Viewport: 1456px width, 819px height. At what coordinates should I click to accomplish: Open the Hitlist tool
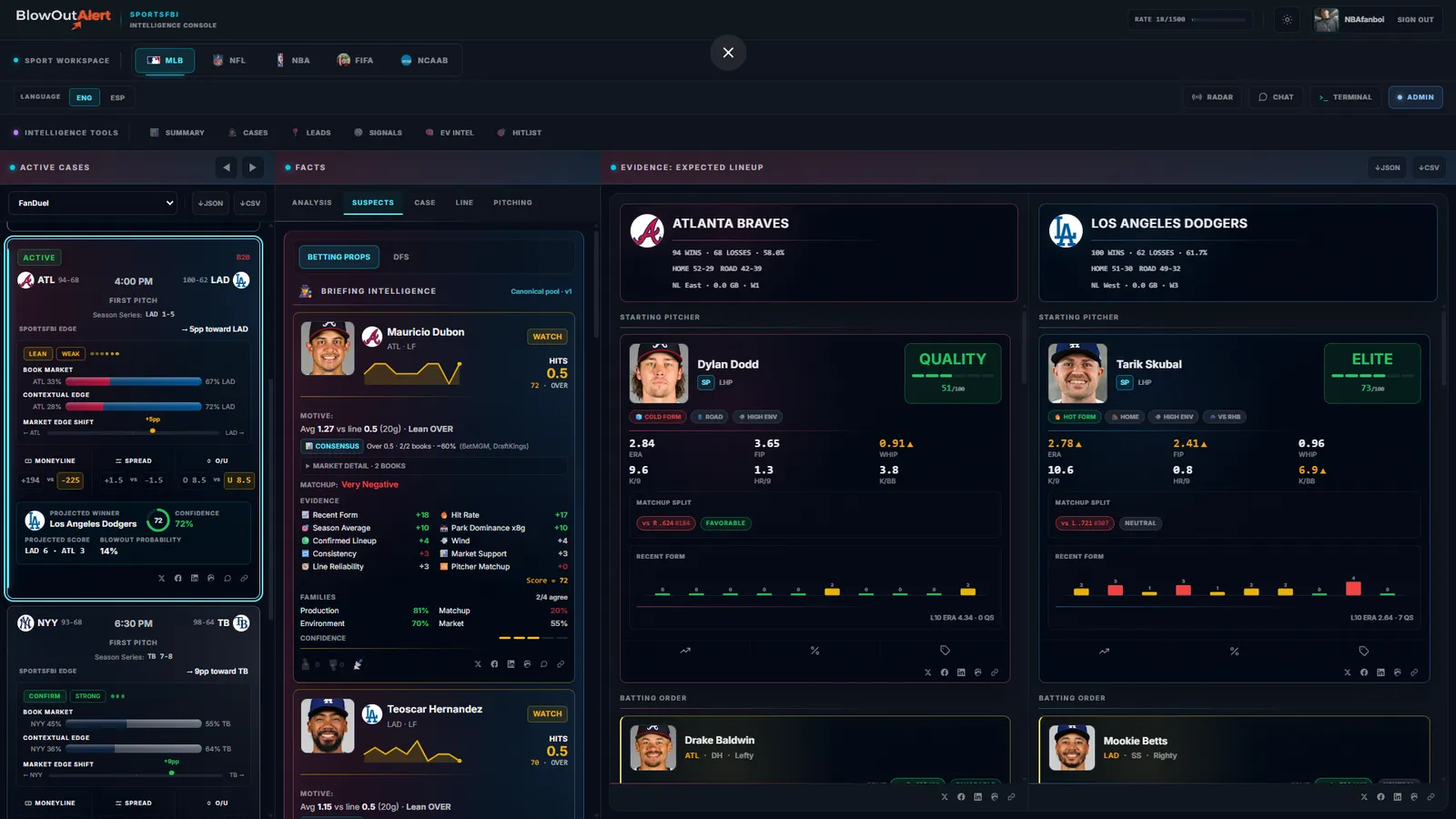tap(520, 133)
